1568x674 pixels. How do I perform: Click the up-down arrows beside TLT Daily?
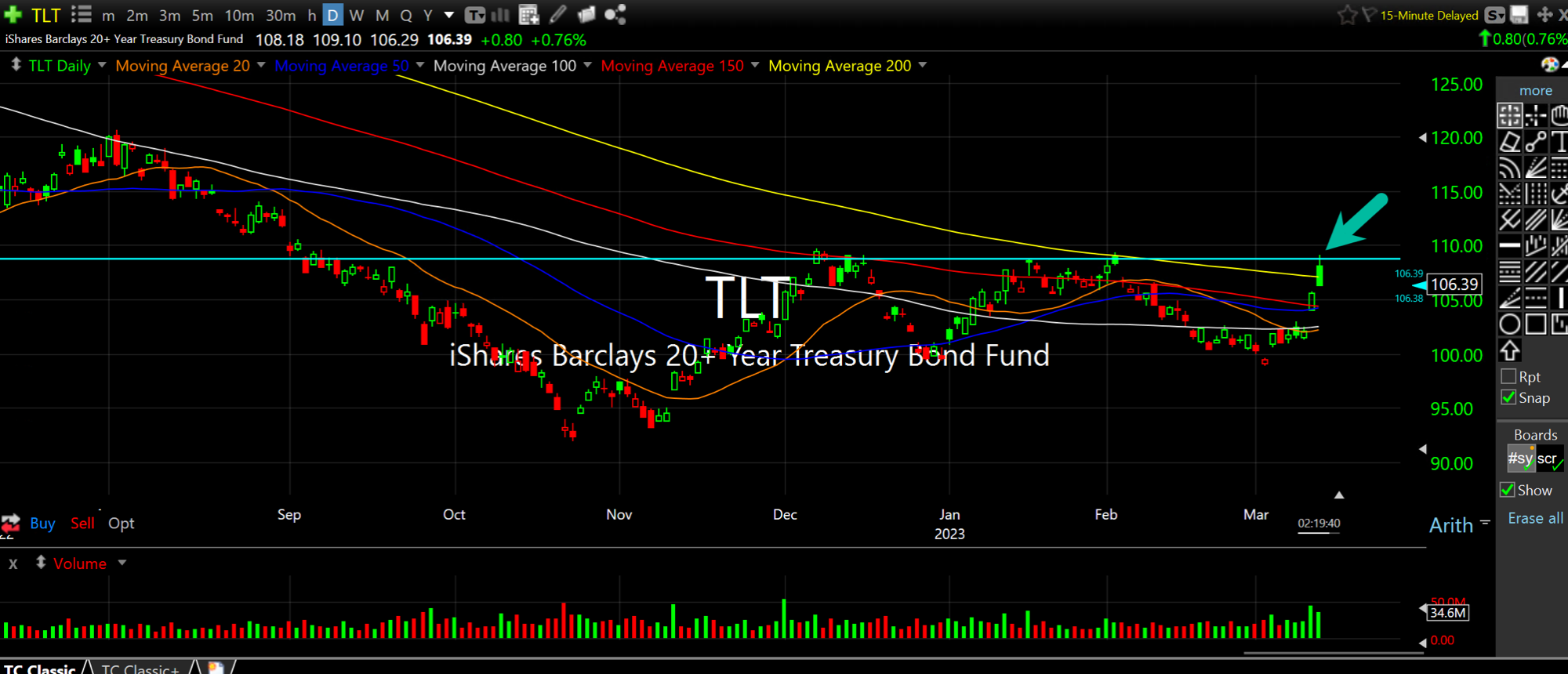coord(16,65)
